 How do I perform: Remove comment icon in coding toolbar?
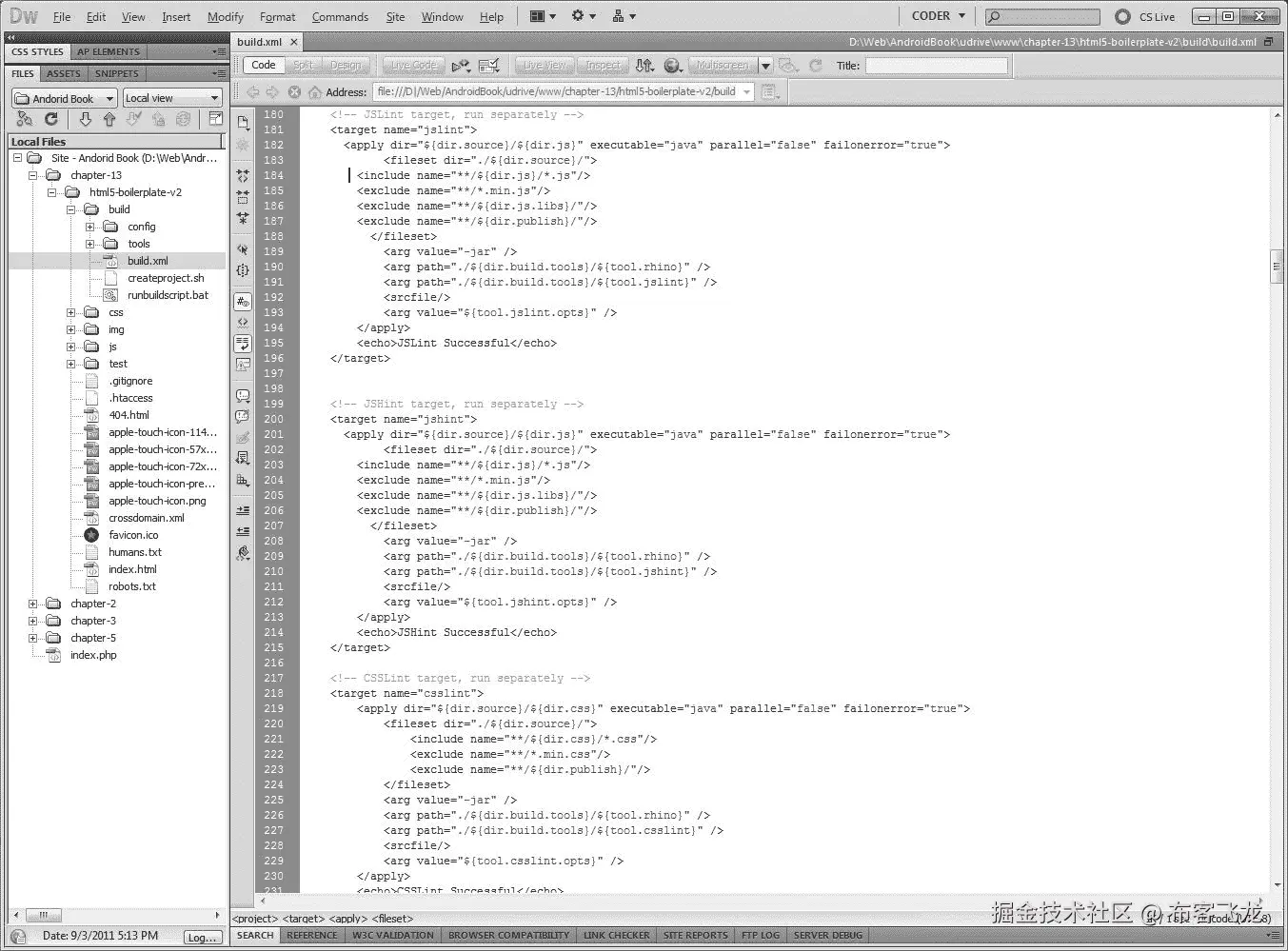(243, 416)
